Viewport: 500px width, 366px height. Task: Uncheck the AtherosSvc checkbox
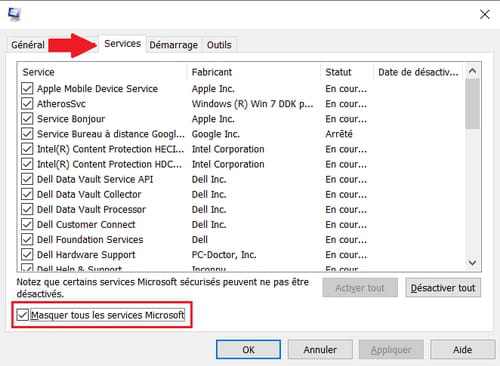click(27, 104)
